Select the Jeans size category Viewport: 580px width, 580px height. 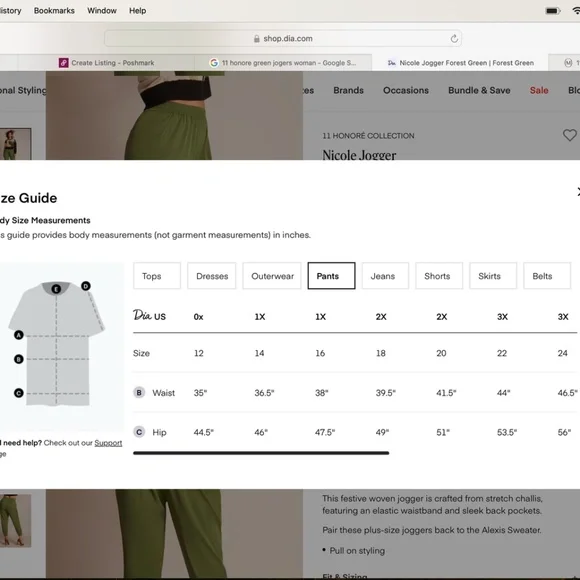point(385,276)
